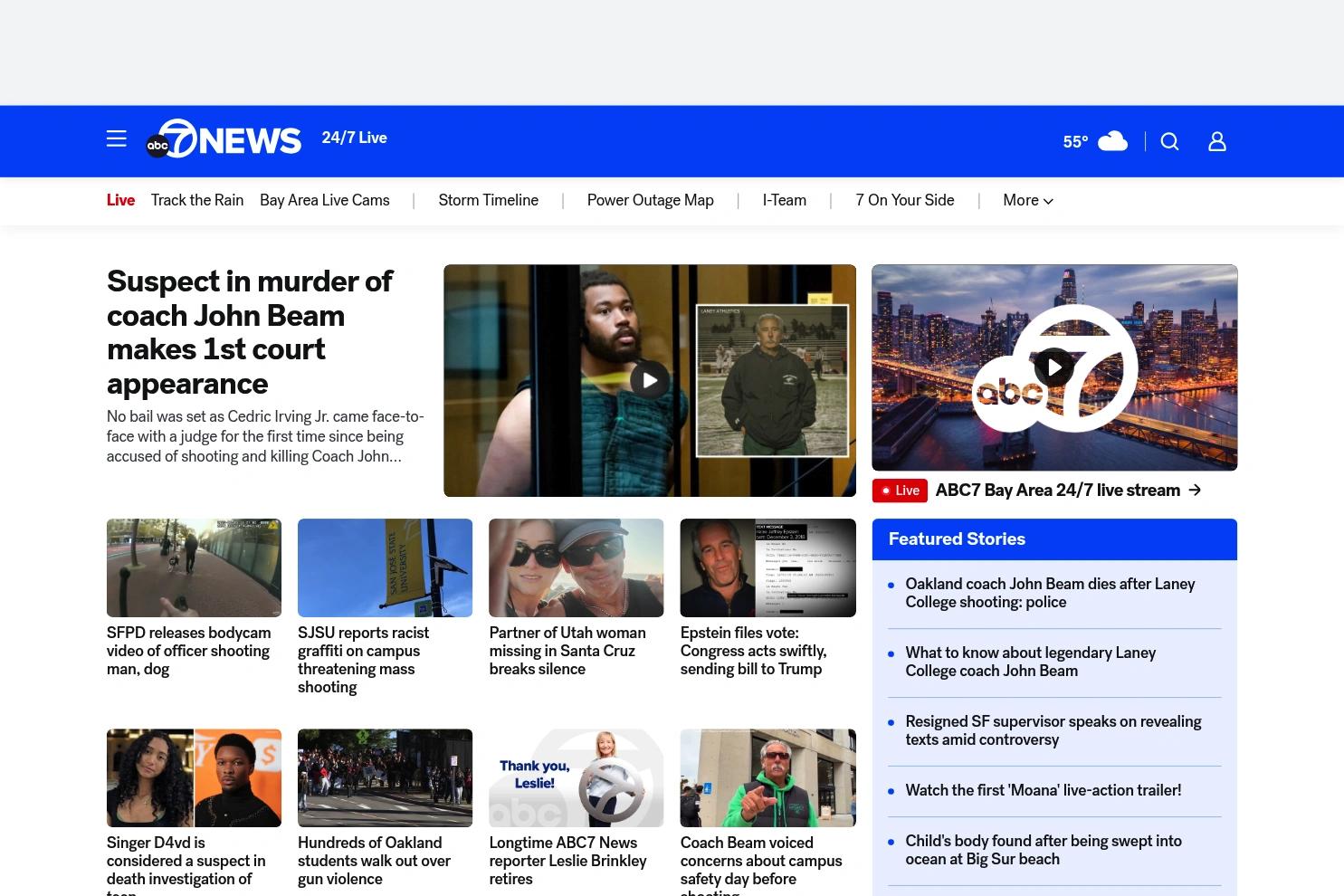Read Partner of Utah woman story
This screenshot has width=1344, height=896.
(x=567, y=651)
